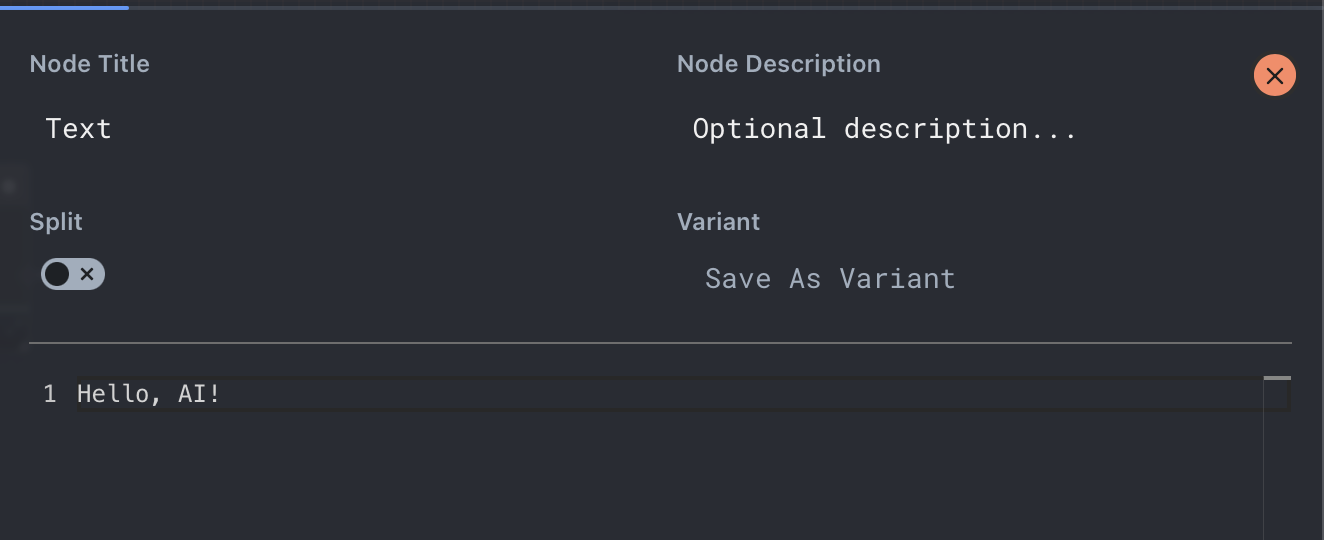Enable the Split toggle switch

point(72,274)
